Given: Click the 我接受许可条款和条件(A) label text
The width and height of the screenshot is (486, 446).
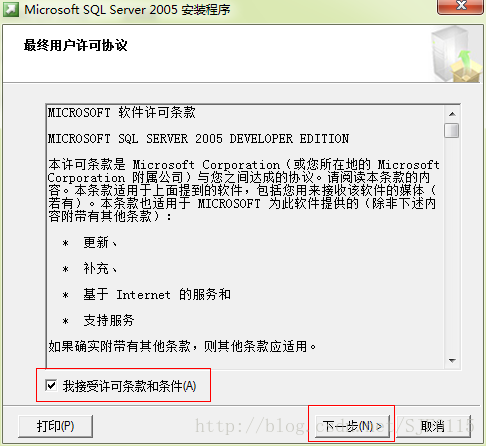Looking at the screenshot, I should click(x=130, y=386).
